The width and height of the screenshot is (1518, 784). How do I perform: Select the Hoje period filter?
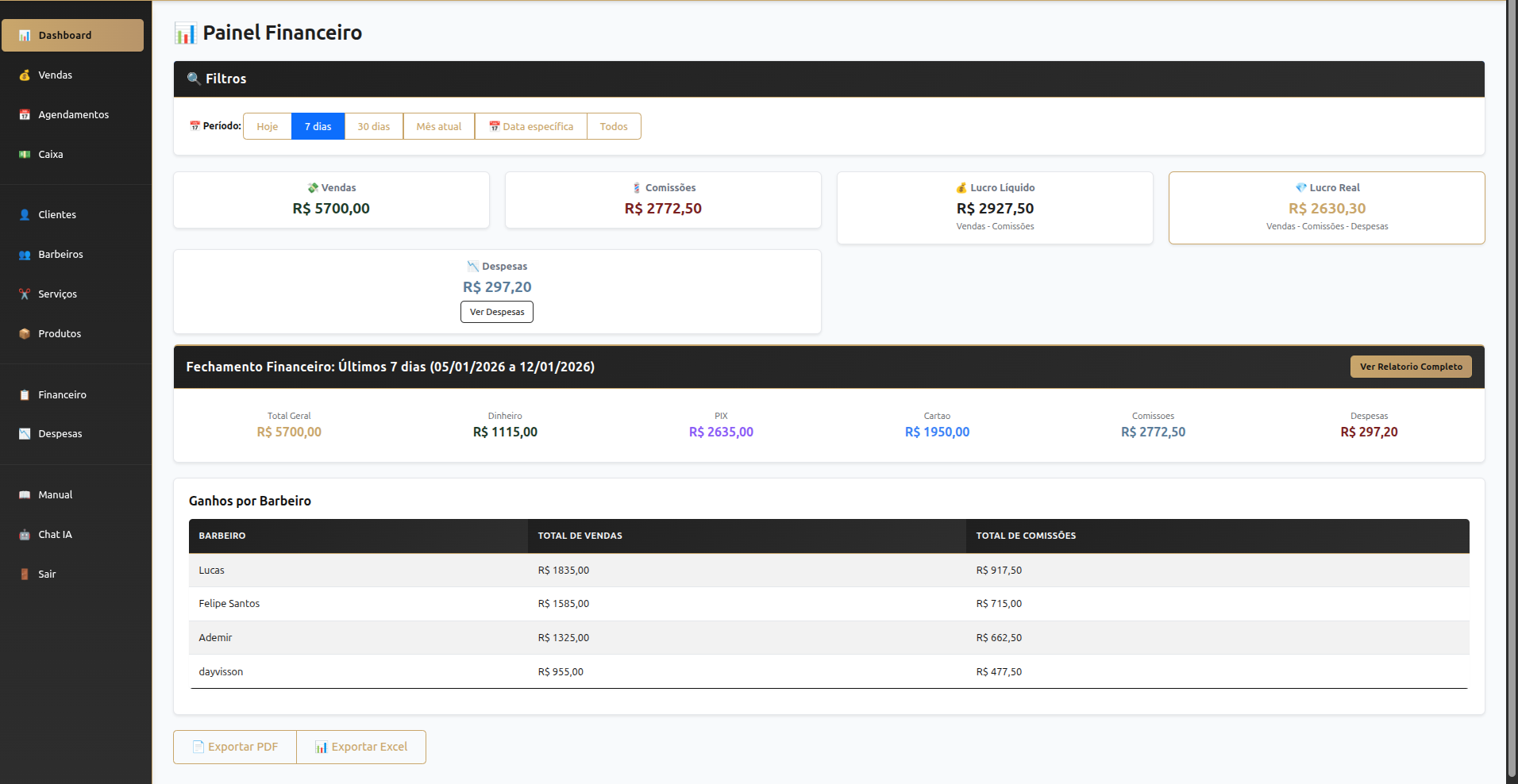pyautogui.click(x=267, y=125)
